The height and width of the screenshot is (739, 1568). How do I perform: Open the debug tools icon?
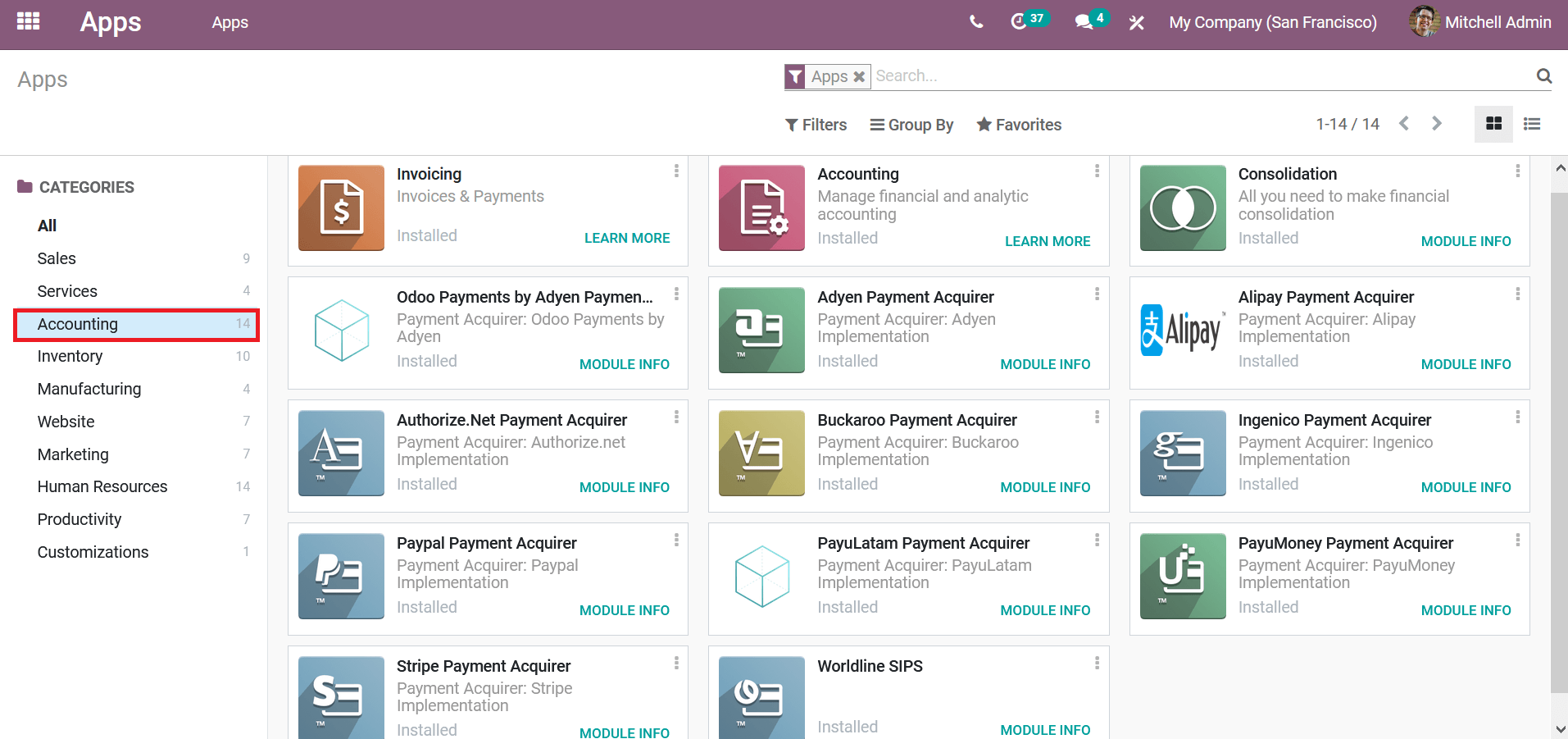(x=1136, y=23)
